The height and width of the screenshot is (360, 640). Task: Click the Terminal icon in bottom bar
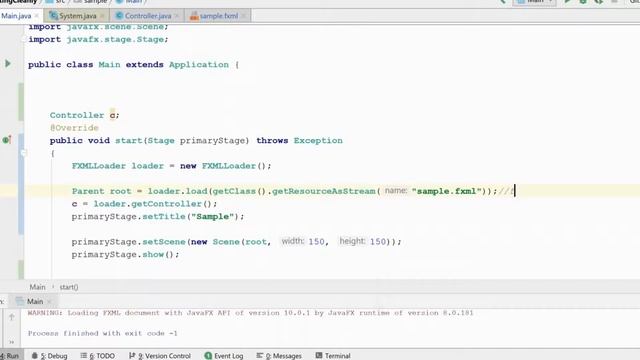319,356
